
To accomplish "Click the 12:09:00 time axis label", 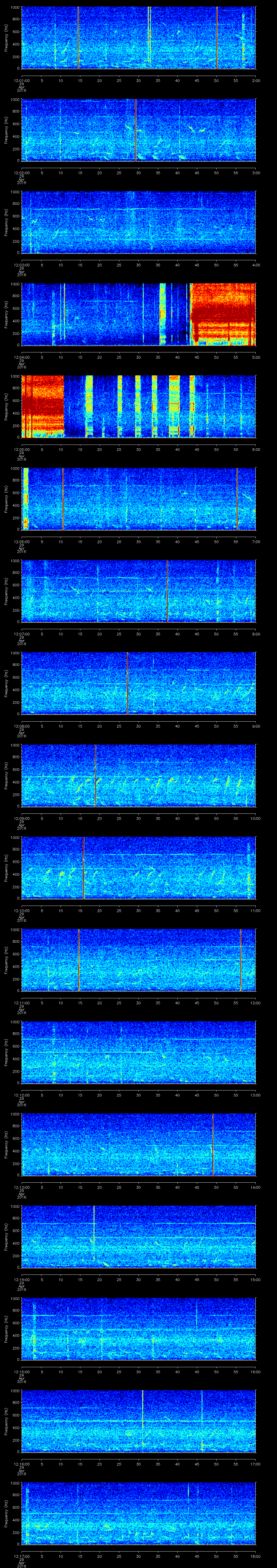I will (21, 818).
